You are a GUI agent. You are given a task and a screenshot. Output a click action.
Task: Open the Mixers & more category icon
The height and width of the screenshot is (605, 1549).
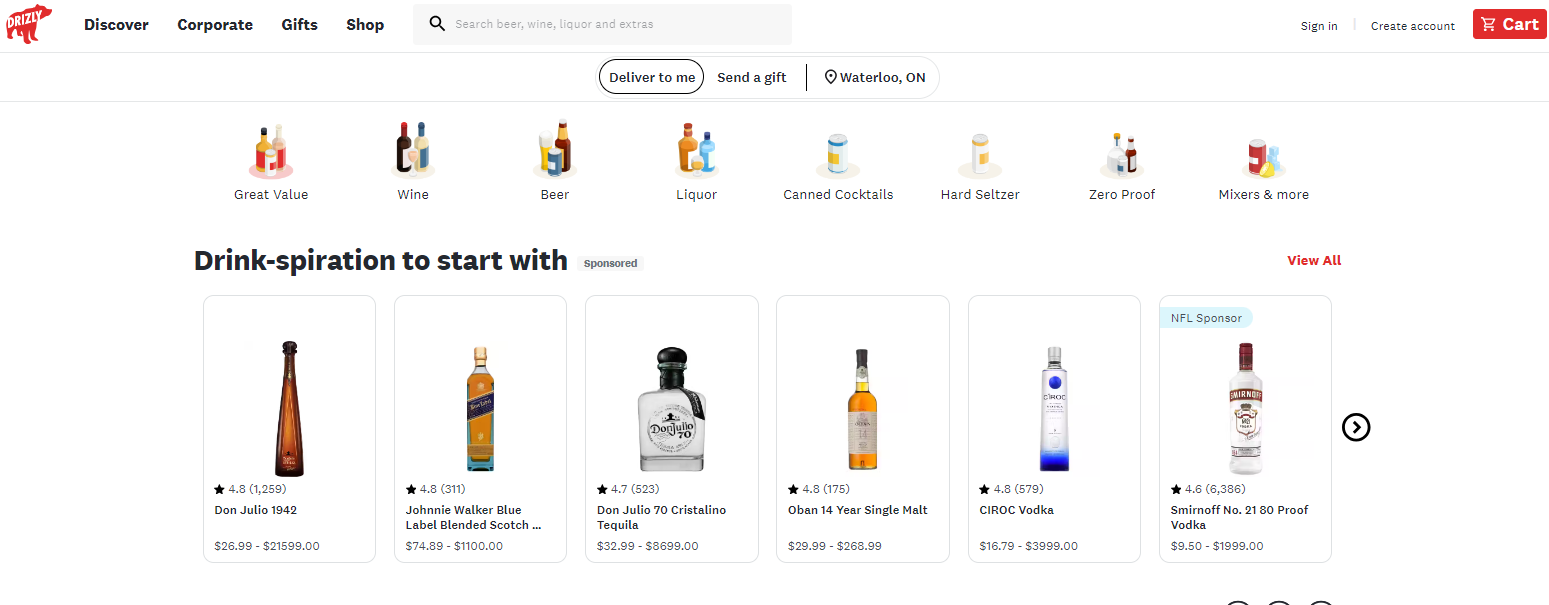pyautogui.click(x=1264, y=158)
